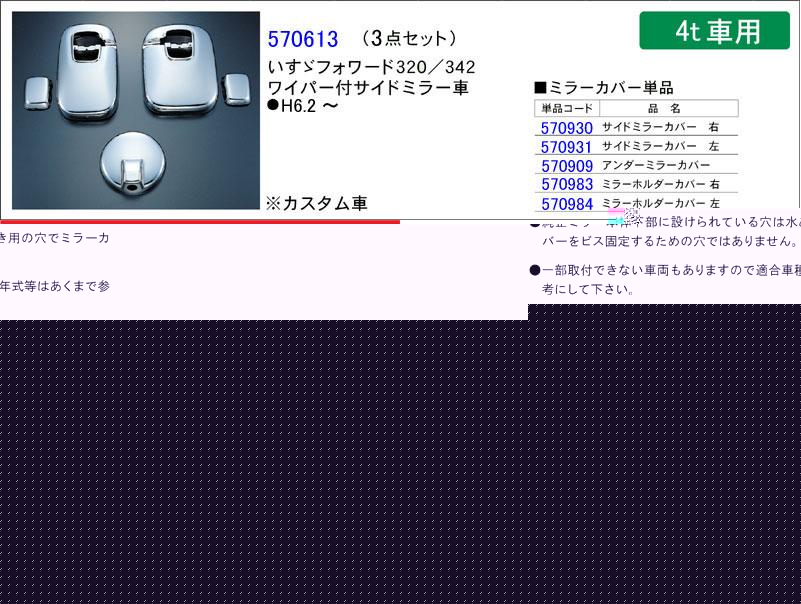Image resolution: width=801 pixels, height=604 pixels.
Task: Click the バーをビス固定するための穴 notice line
Action: 669,241
